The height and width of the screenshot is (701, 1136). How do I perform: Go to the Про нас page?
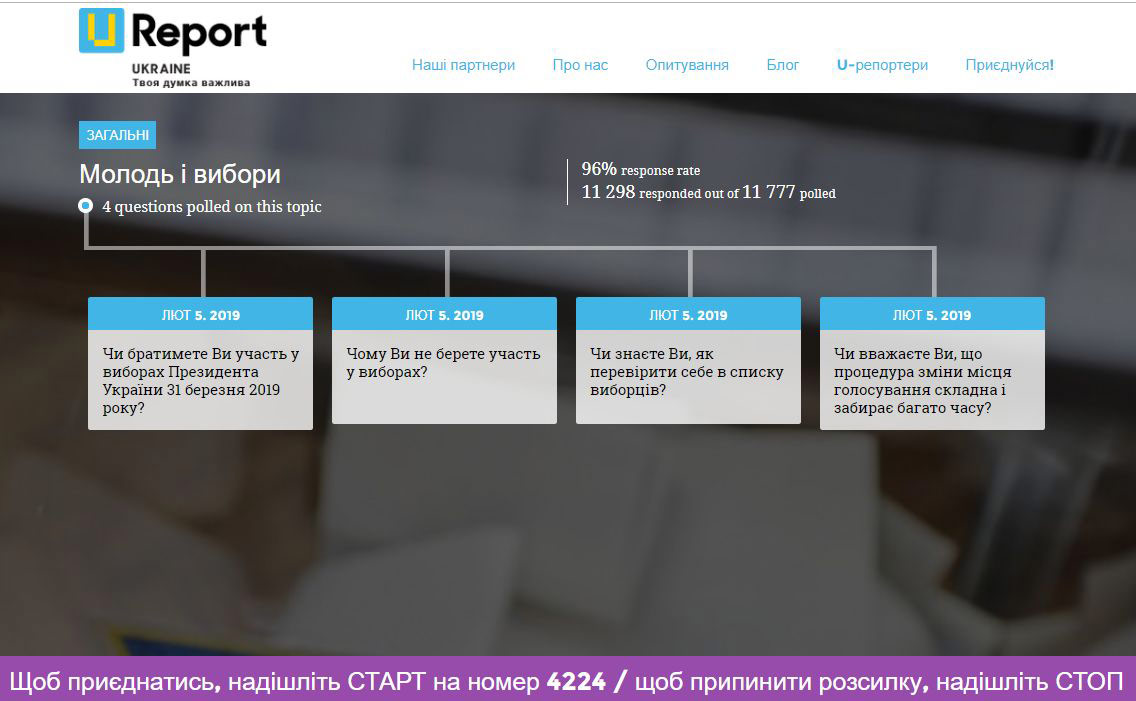click(x=580, y=65)
